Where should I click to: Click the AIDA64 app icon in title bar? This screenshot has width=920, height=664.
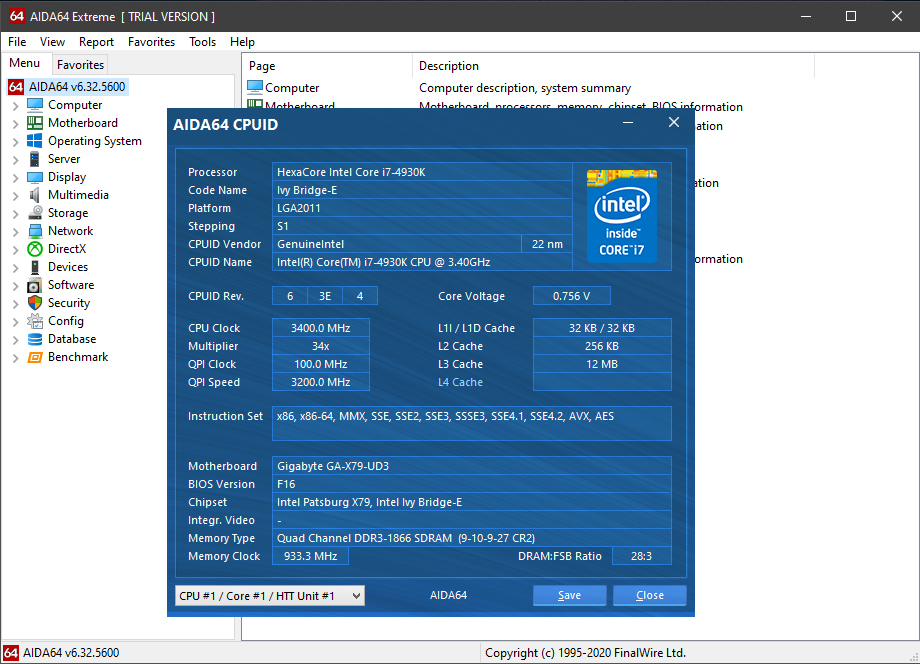tap(16, 16)
